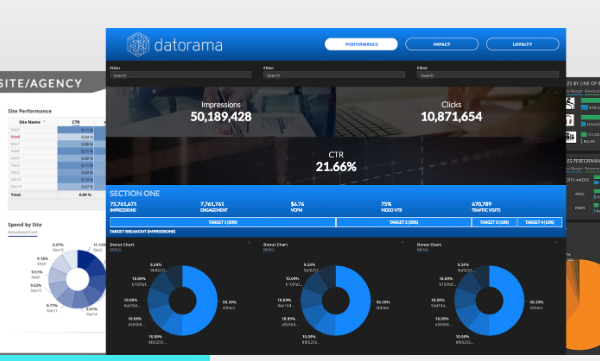
Task: Select the Target 1 (50%) bar segment
Action: click(x=223, y=222)
